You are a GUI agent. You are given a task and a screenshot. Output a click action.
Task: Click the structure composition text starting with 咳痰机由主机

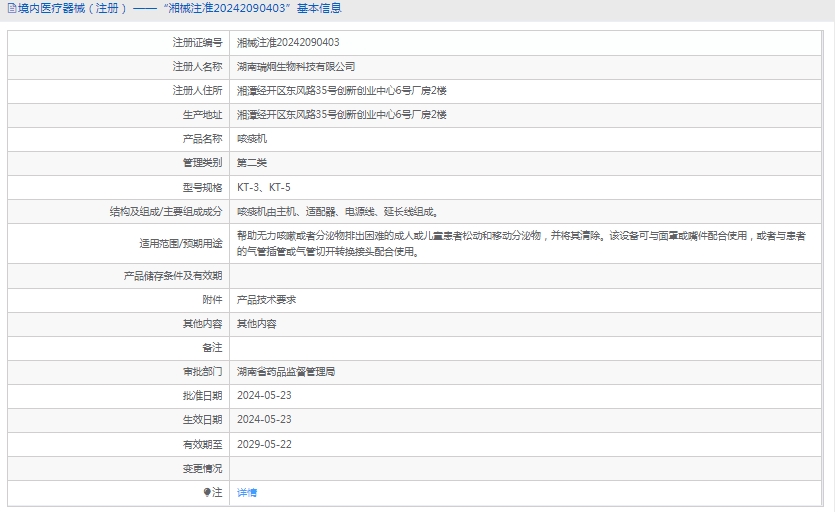[x=337, y=212]
